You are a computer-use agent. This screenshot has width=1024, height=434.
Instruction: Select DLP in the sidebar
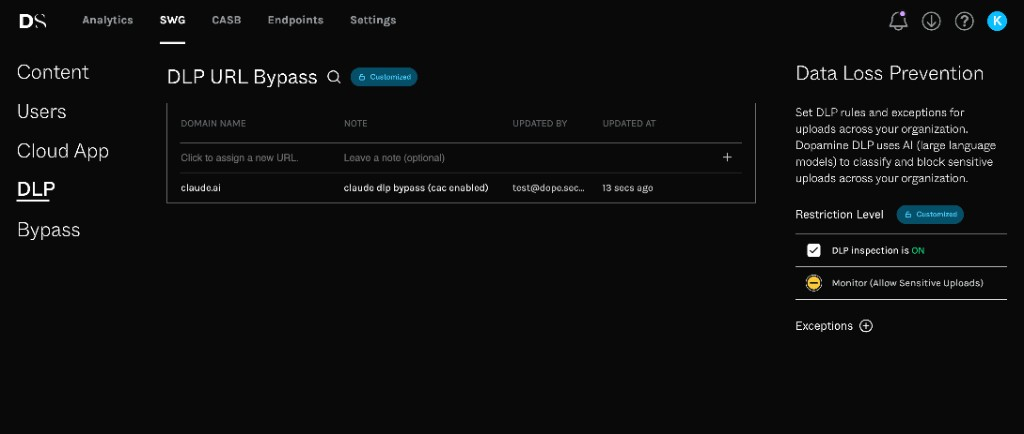(x=36, y=189)
